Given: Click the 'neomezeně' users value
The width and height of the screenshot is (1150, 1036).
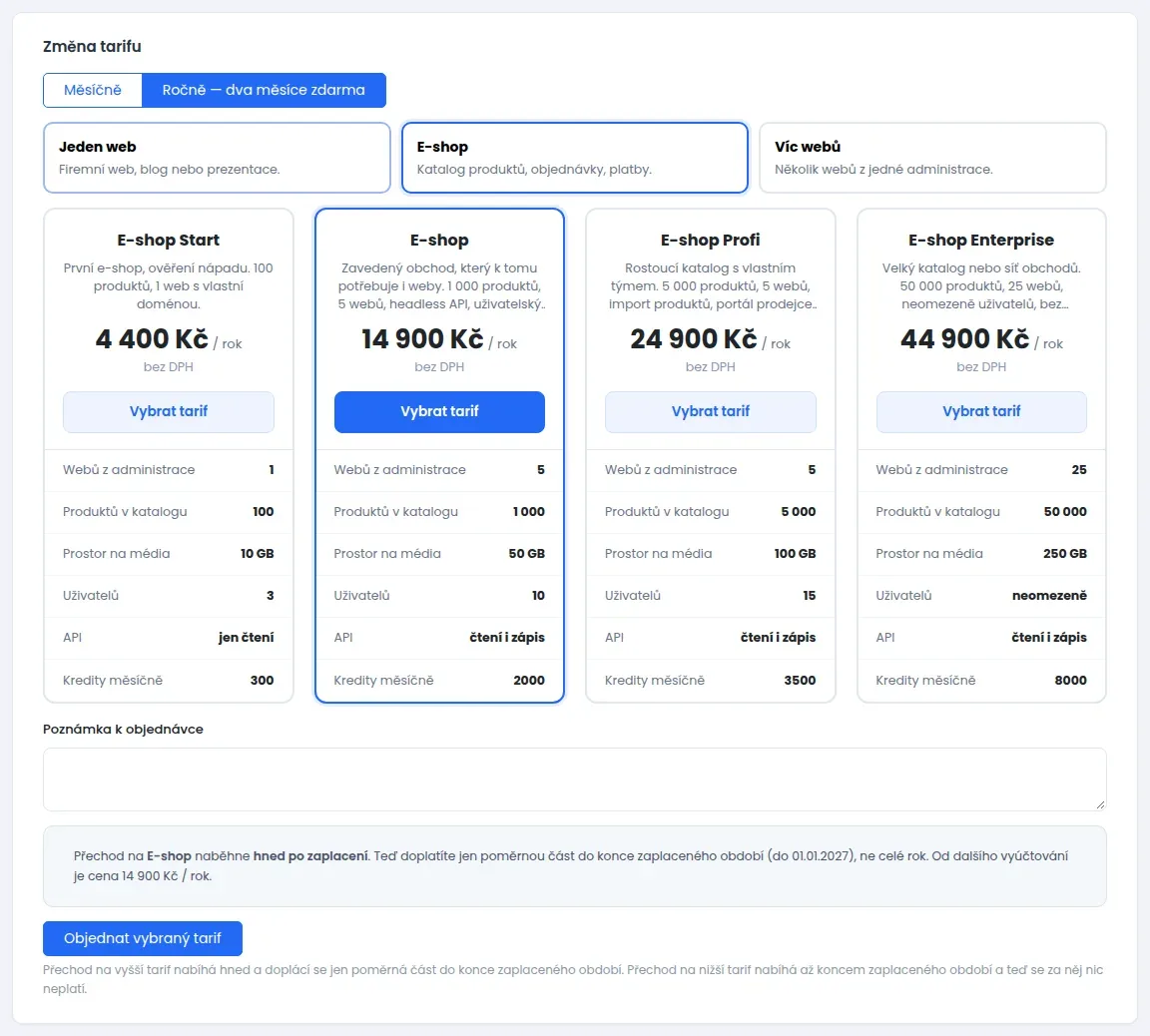Looking at the screenshot, I should click(x=1049, y=596).
